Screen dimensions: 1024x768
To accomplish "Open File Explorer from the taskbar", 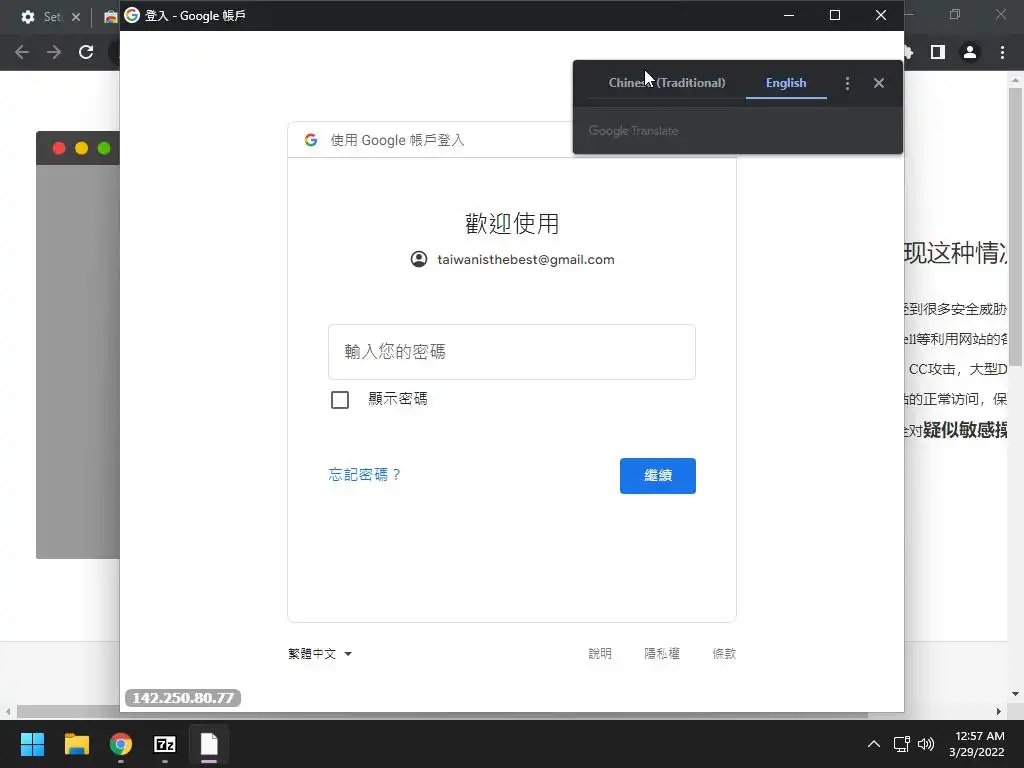I will (76, 744).
